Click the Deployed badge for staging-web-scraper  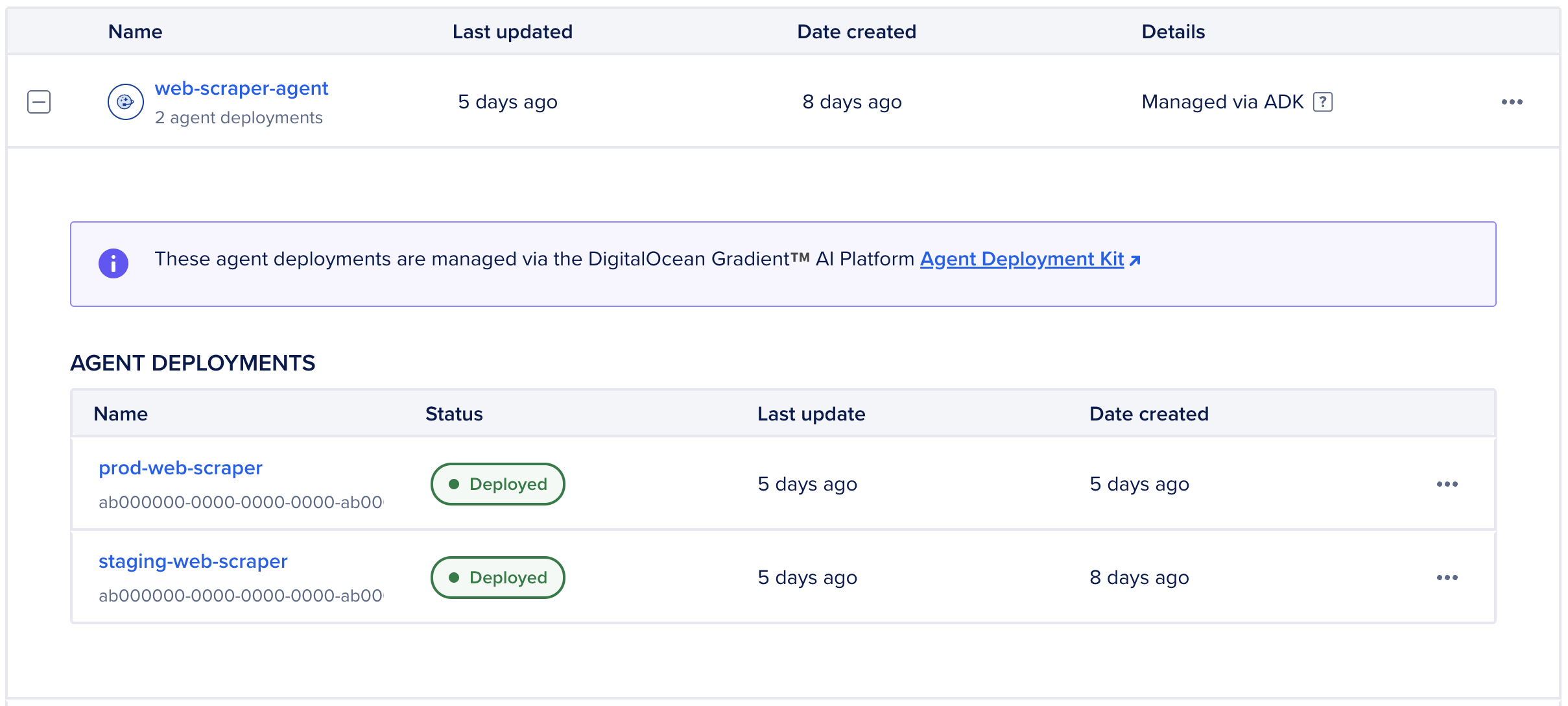pos(498,577)
